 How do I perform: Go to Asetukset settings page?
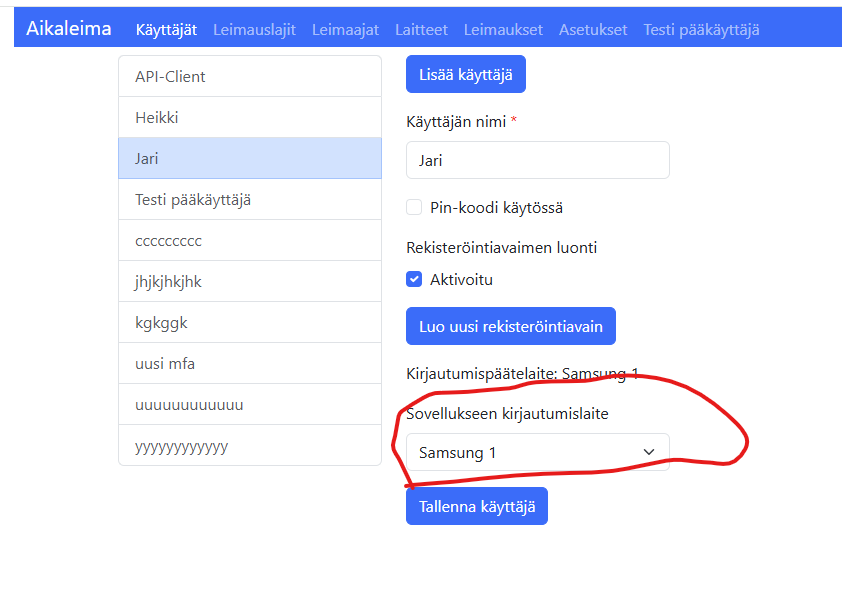pyautogui.click(x=593, y=29)
